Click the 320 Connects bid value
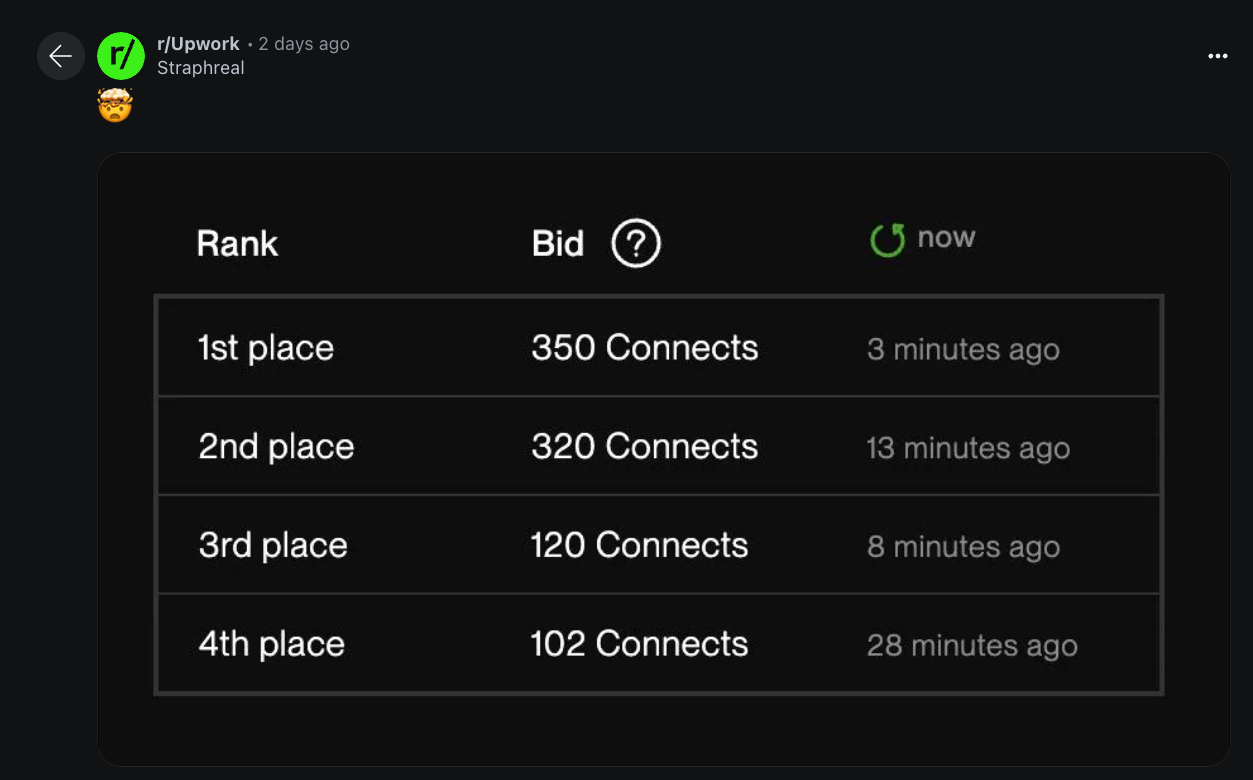This screenshot has height=780, width=1253. pyautogui.click(x=644, y=446)
